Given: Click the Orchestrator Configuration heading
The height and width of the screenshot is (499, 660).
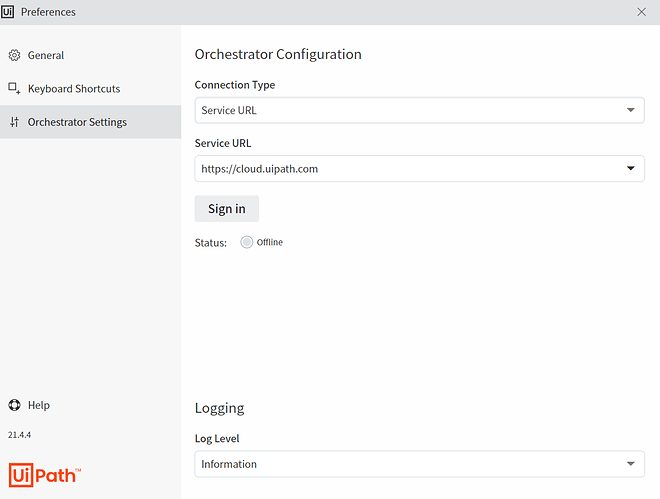Looking at the screenshot, I should [278, 54].
